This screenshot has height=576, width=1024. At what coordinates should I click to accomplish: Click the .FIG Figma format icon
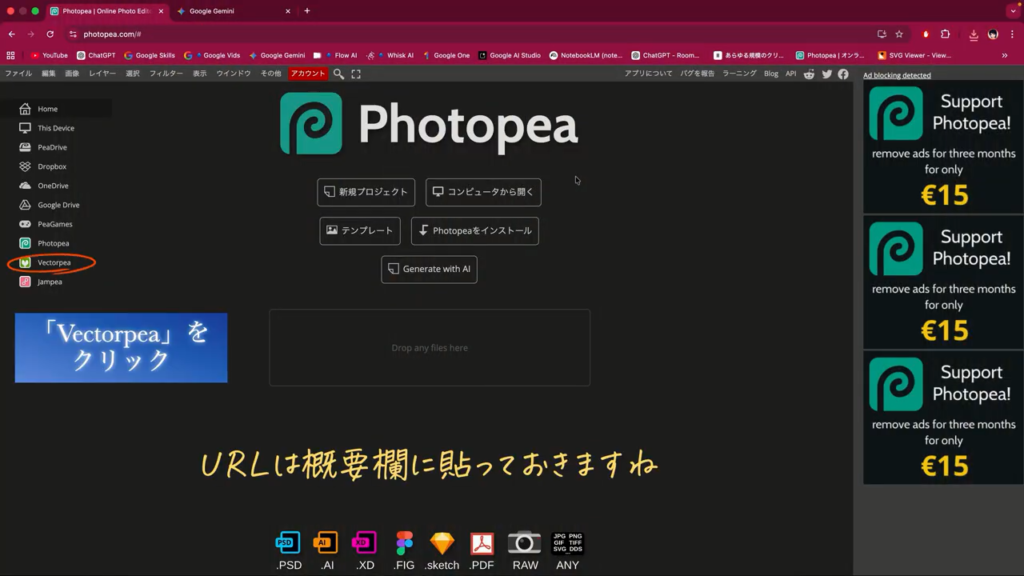click(404, 543)
